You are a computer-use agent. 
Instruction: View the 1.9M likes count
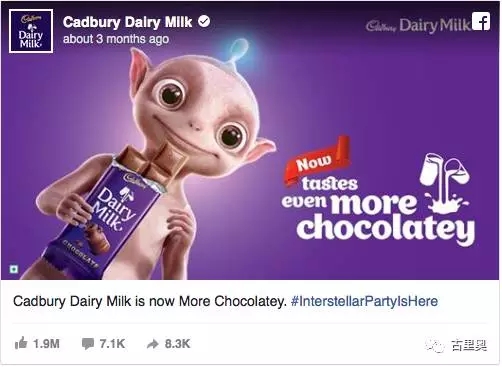46,344
